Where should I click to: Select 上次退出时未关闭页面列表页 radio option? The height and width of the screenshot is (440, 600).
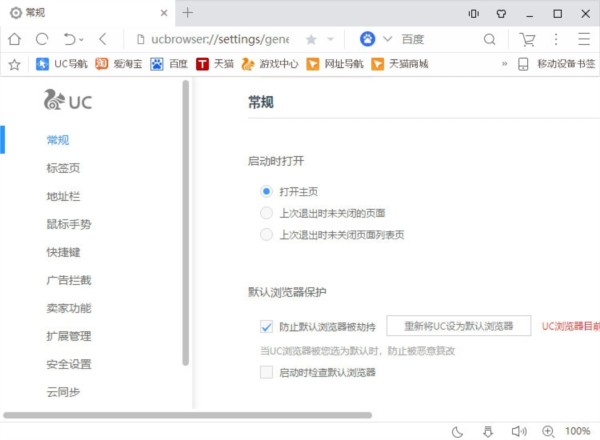coord(266,234)
